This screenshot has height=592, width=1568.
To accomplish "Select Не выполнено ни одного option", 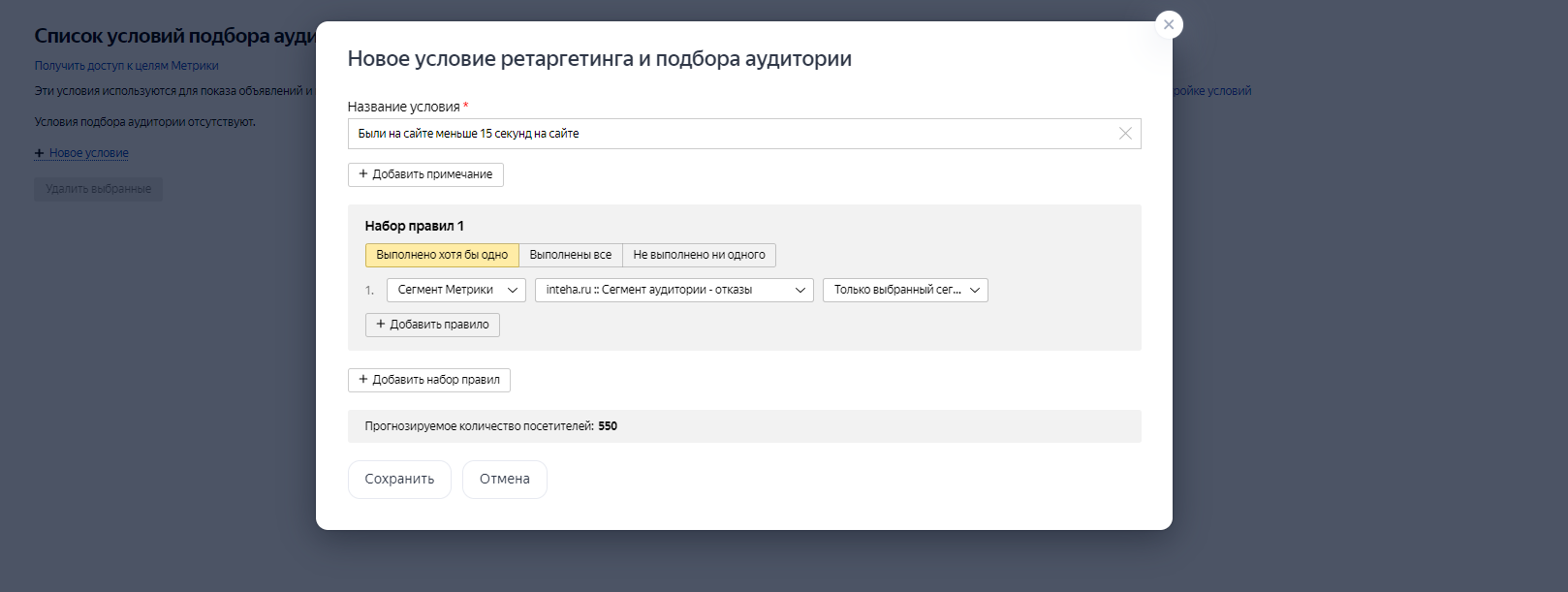I will click(699, 255).
